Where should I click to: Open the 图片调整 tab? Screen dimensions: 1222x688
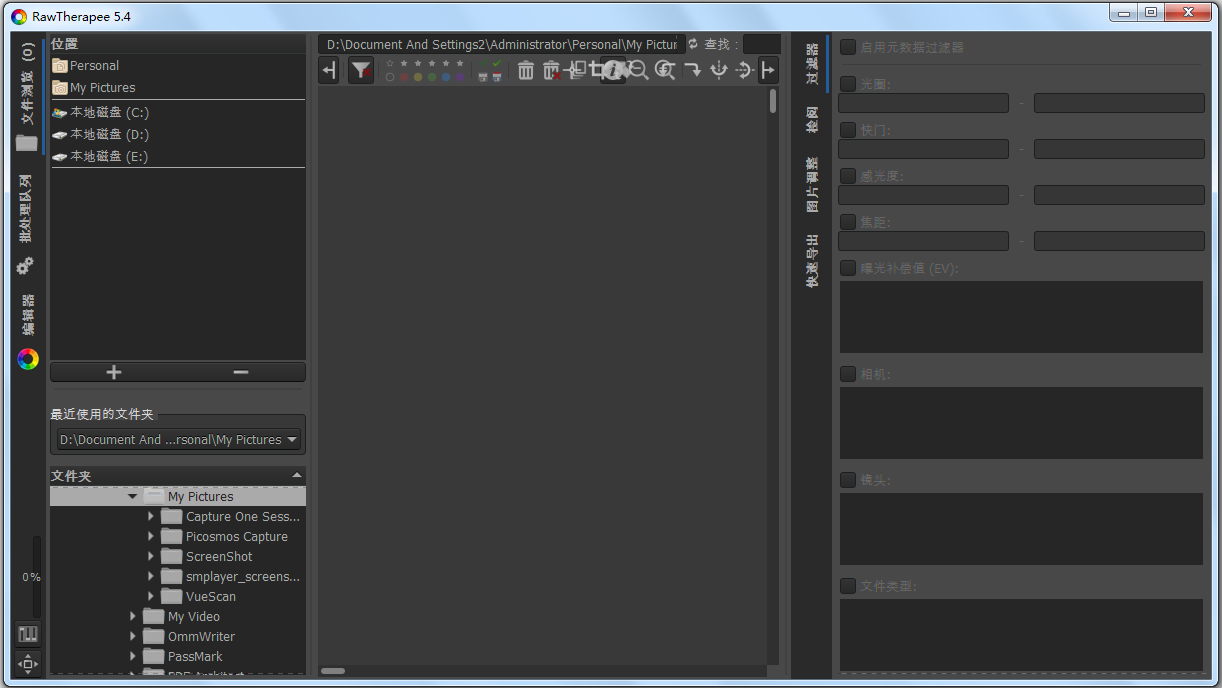click(x=812, y=184)
